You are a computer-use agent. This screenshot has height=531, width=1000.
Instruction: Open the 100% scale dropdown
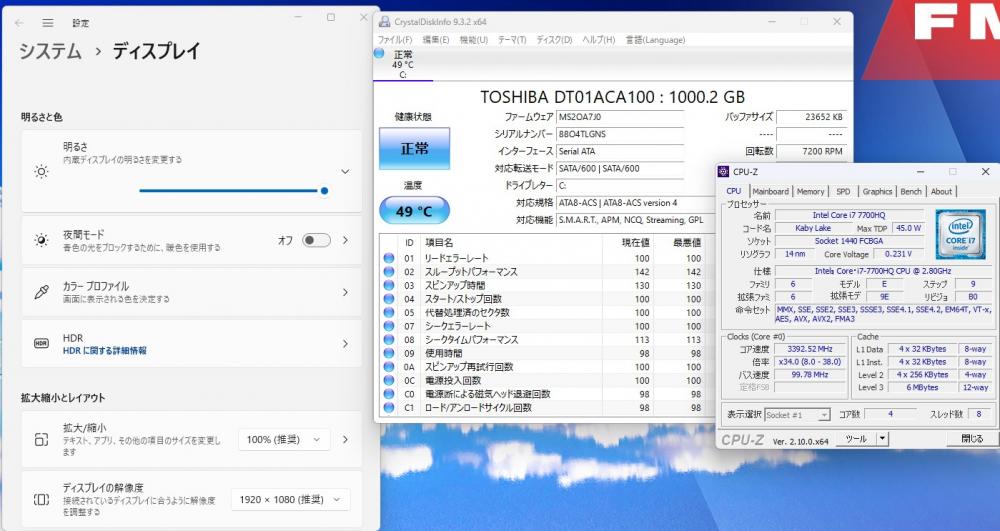coord(284,439)
